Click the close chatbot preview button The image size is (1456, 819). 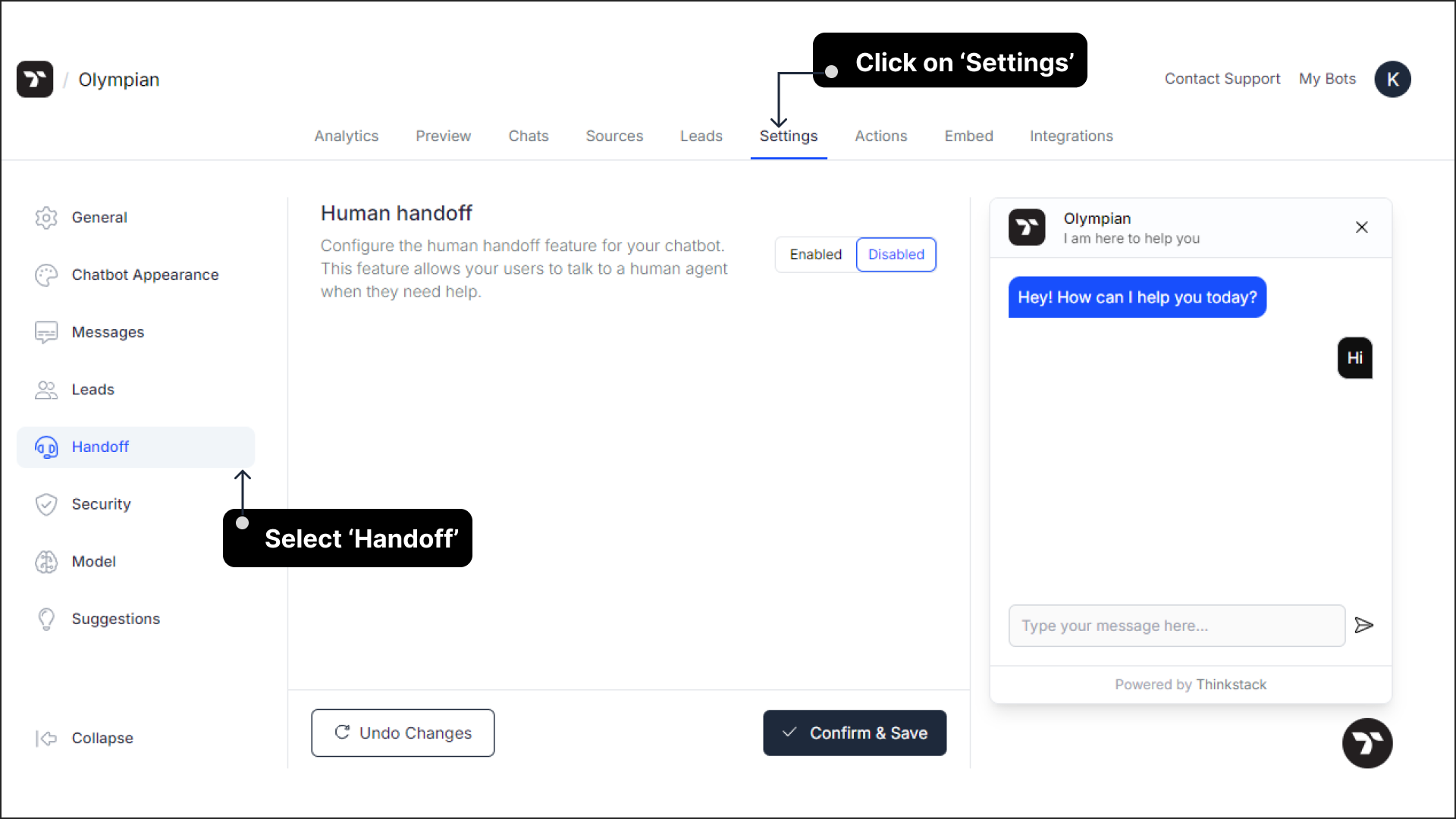click(1362, 227)
